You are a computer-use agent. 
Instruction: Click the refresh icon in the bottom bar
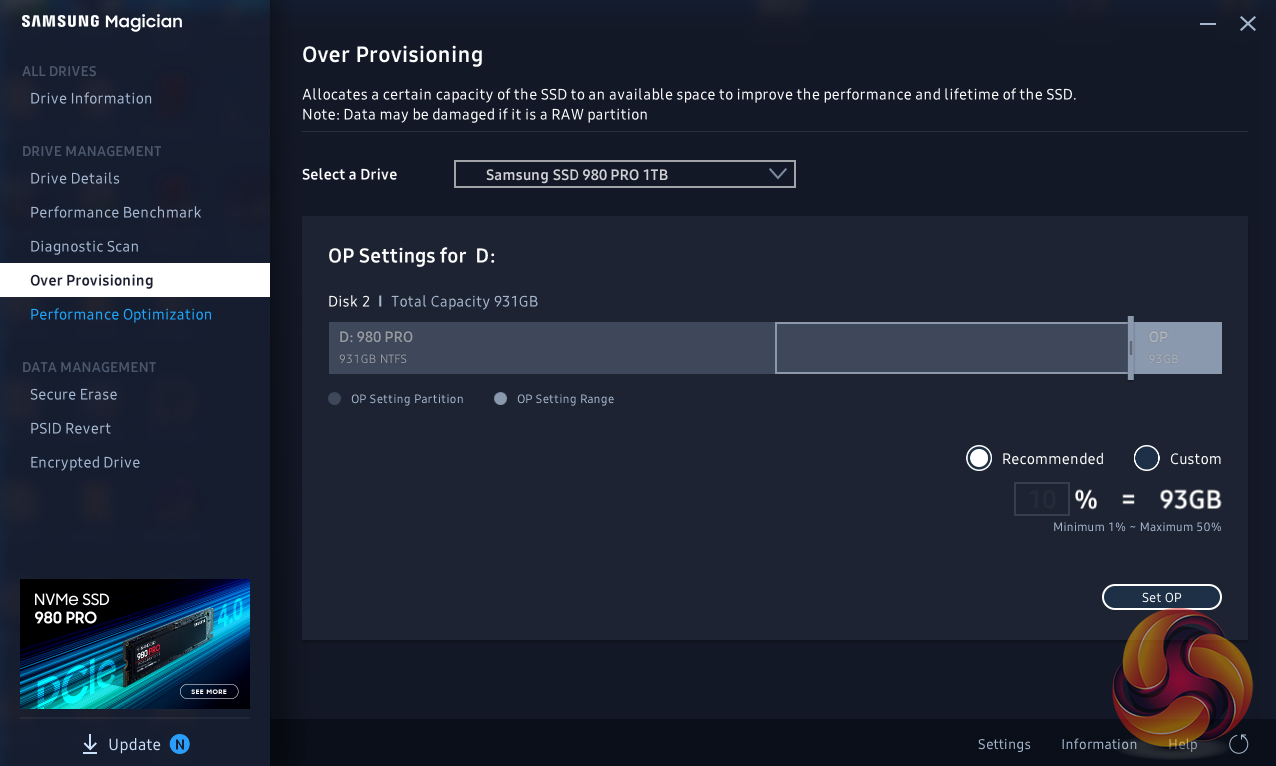pos(1238,744)
